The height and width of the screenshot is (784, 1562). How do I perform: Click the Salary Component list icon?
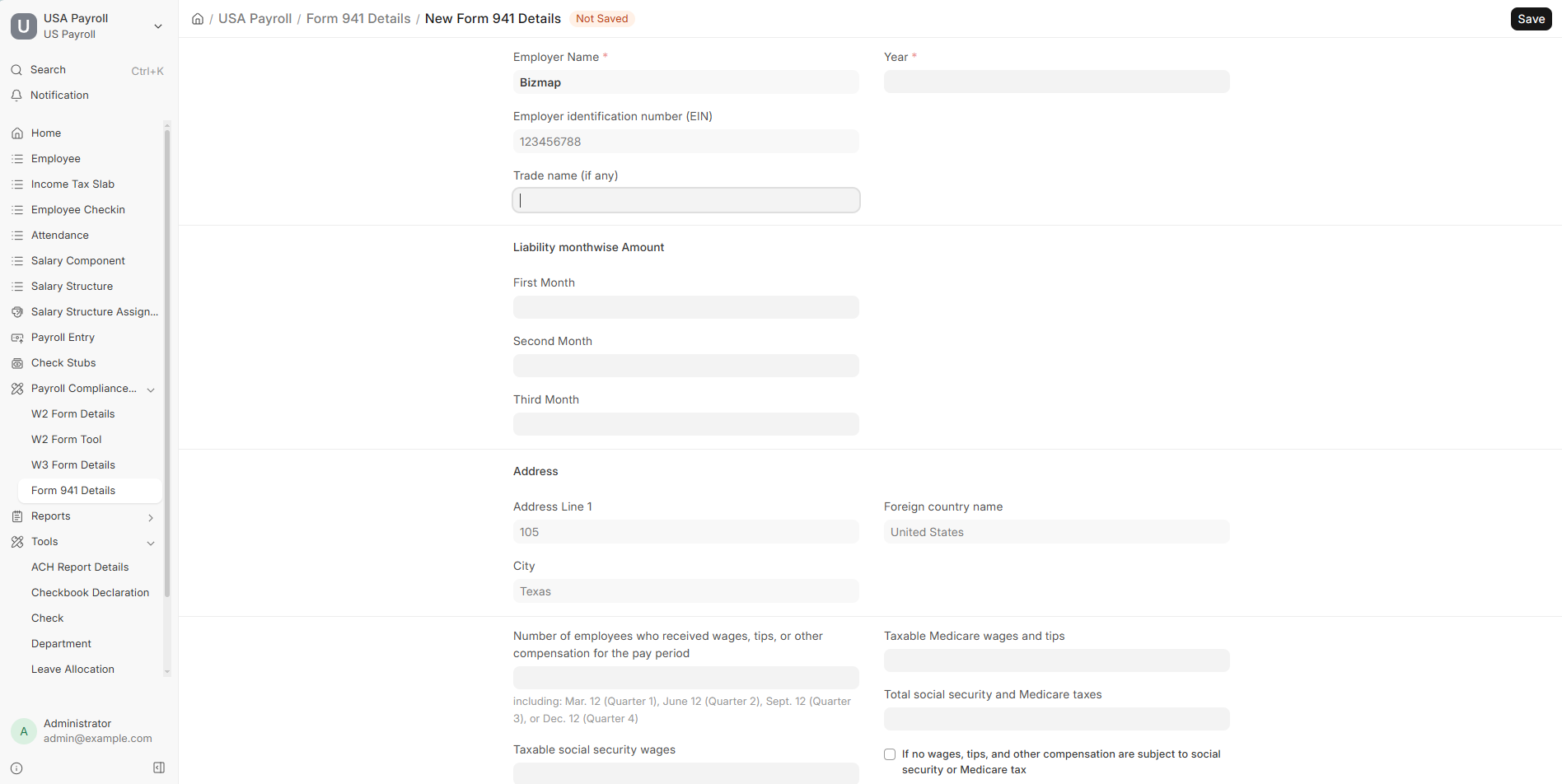click(x=17, y=261)
